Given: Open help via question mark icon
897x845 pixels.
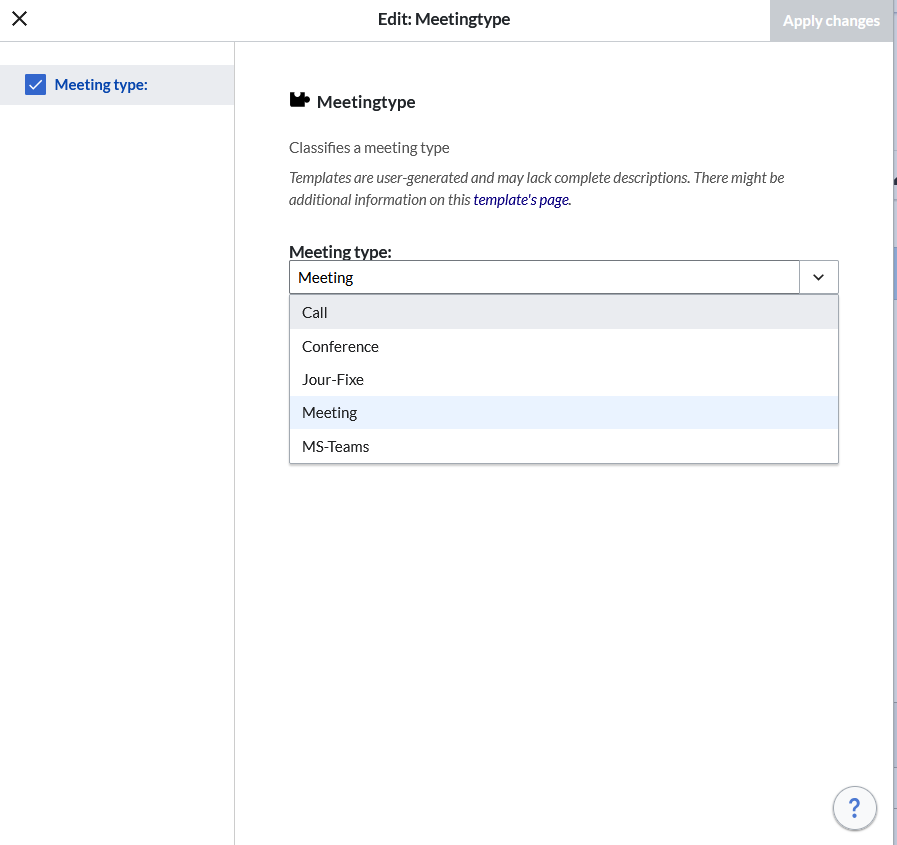Looking at the screenshot, I should point(854,807).
